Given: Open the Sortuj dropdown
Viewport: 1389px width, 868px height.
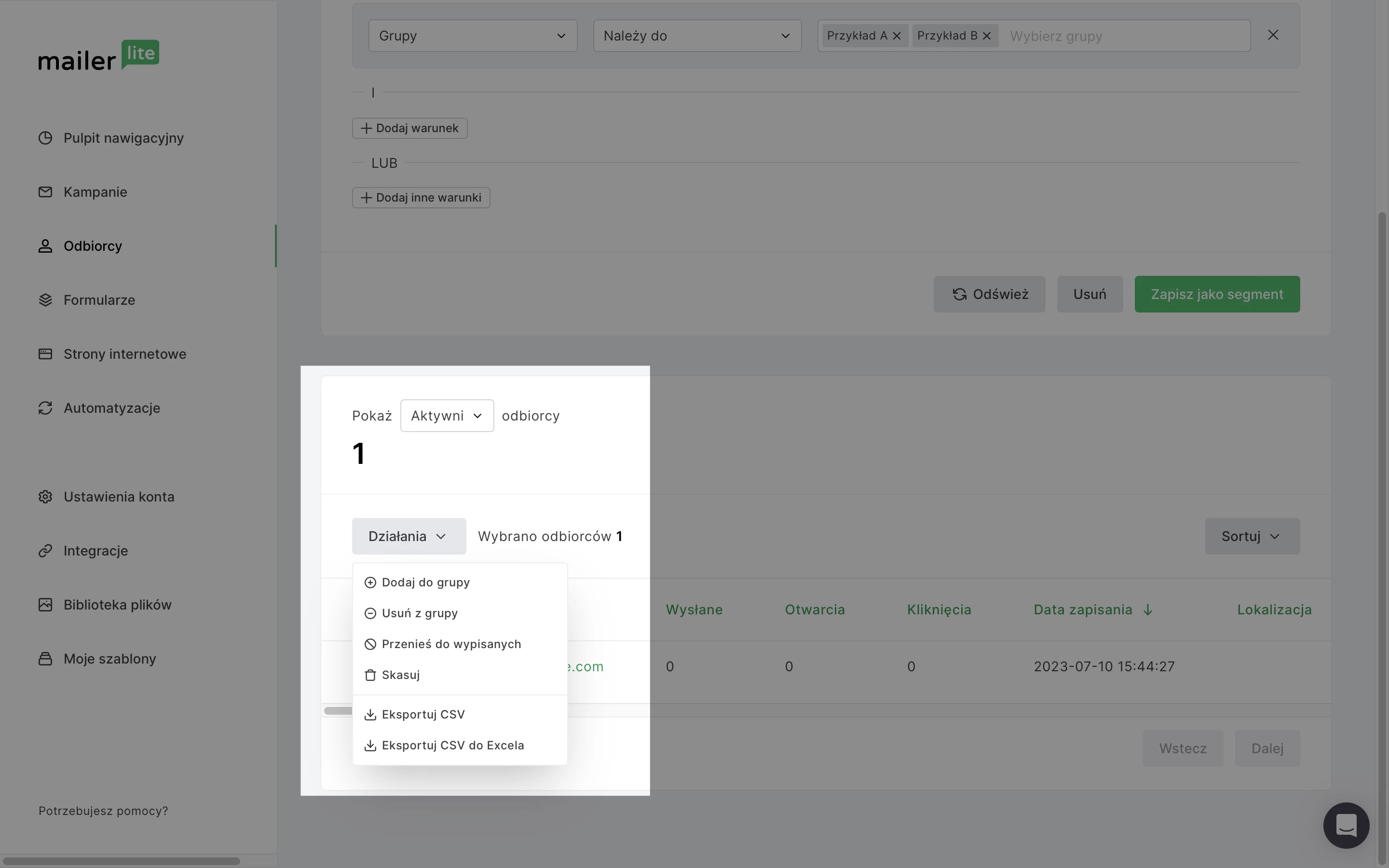Looking at the screenshot, I should (x=1252, y=536).
